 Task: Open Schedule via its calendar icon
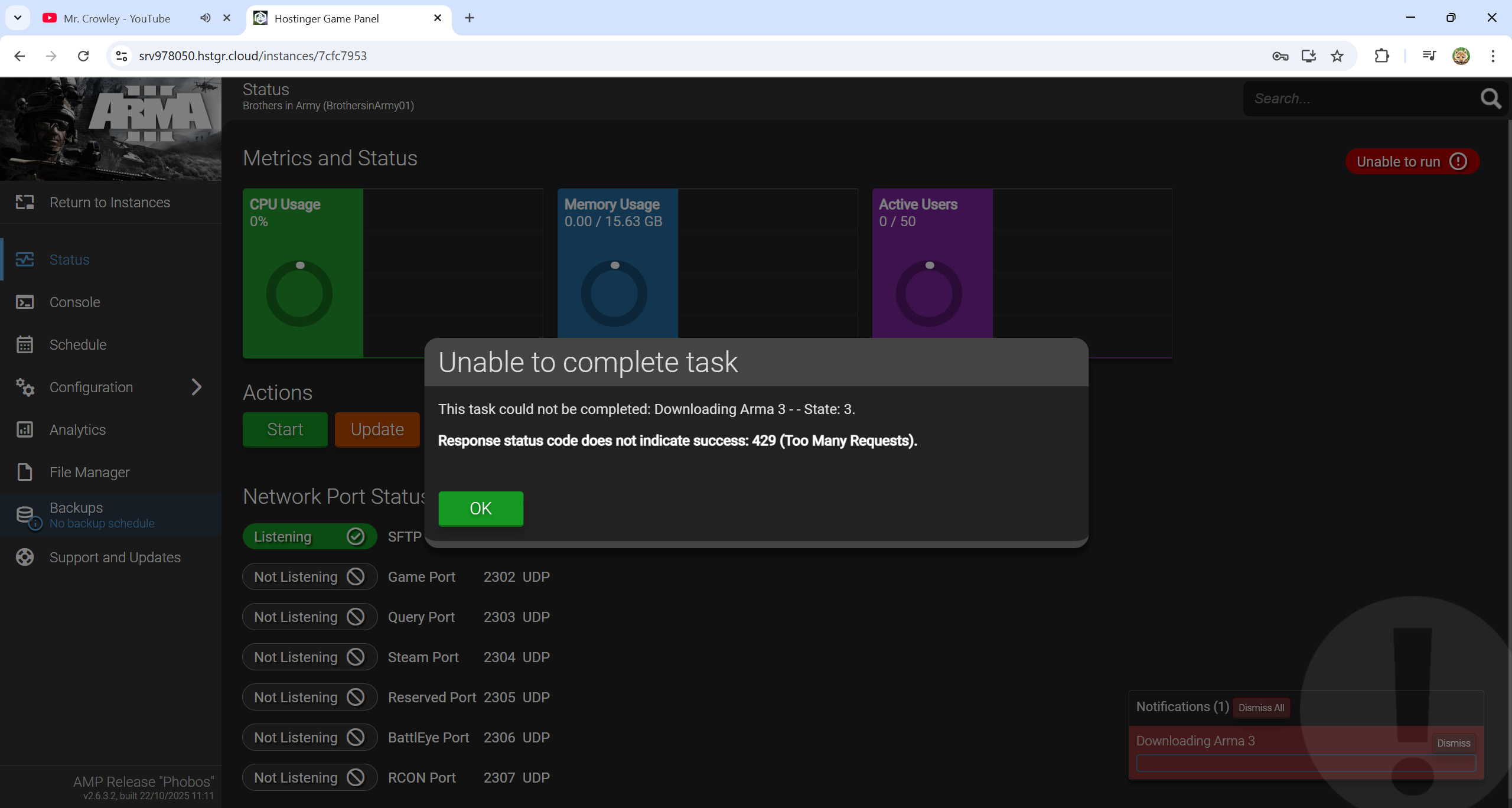[x=25, y=345]
